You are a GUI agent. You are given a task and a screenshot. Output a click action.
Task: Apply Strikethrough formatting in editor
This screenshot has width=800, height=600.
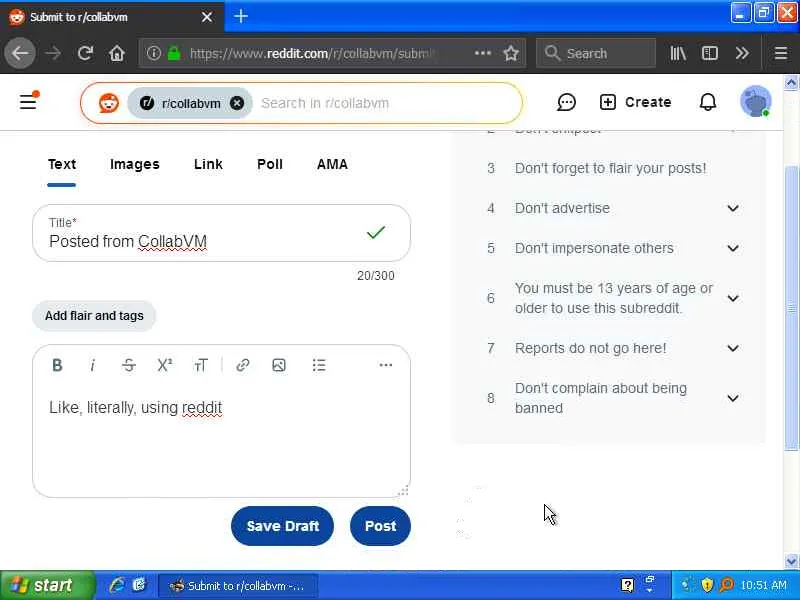pyautogui.click(x=129, y=365)
